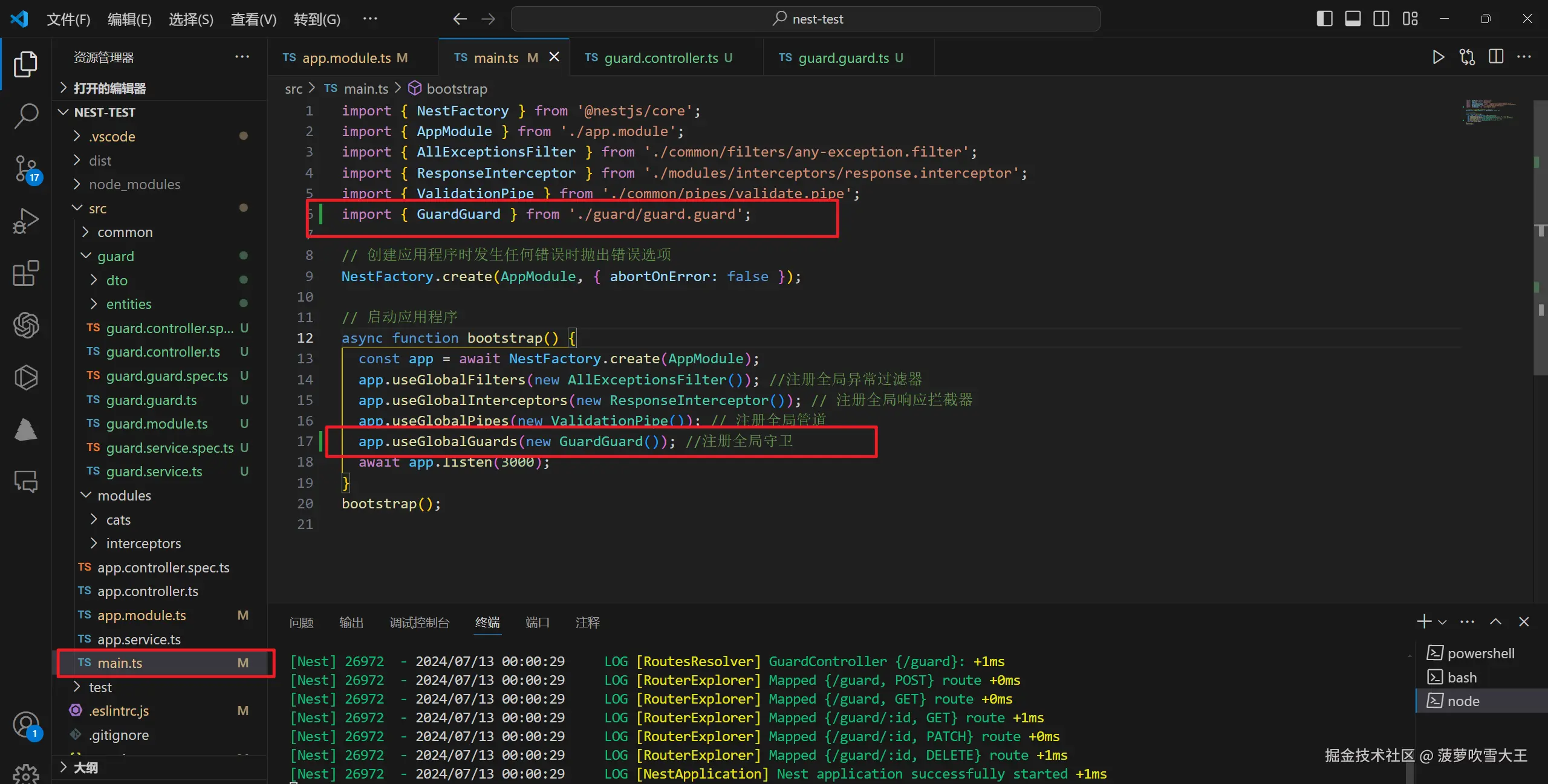
Task: Expand the node_modules folder
Action: [x=134, y=184]
